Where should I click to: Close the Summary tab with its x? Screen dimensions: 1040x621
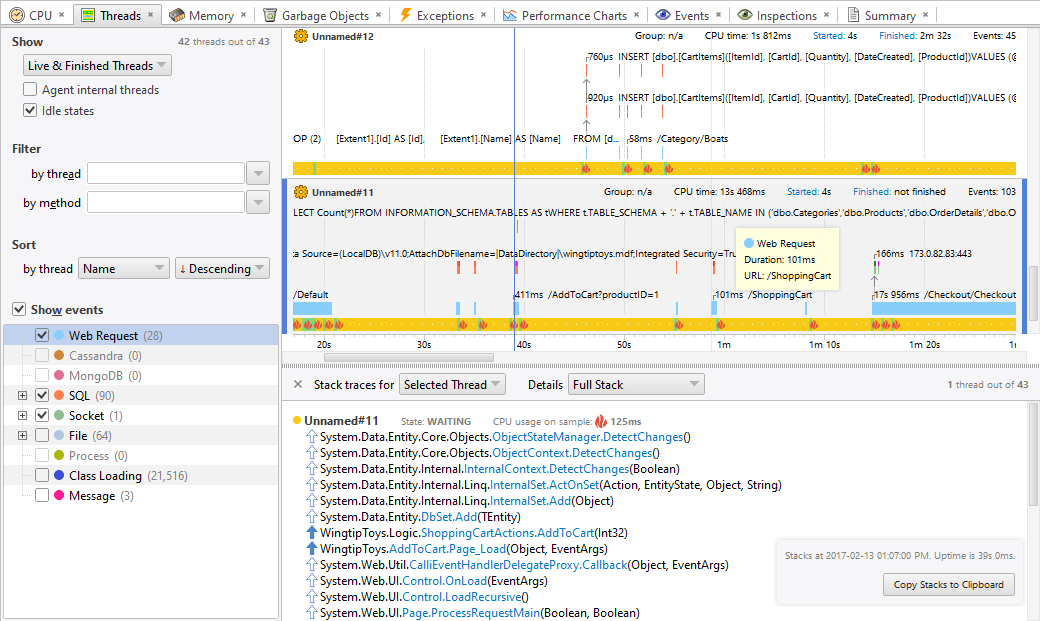(x=926, y=15)
